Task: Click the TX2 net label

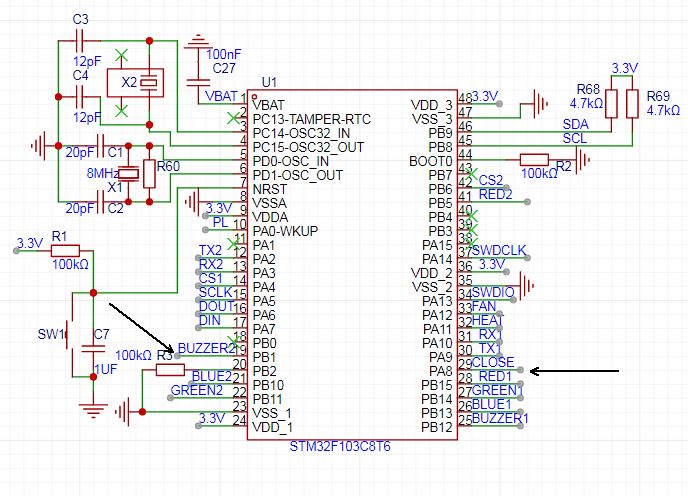Action: (x=210, y=251)
